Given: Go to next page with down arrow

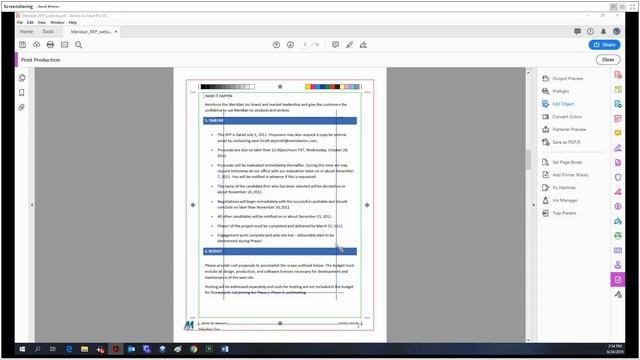Looking at the screenshot, I should pos(290,45).
